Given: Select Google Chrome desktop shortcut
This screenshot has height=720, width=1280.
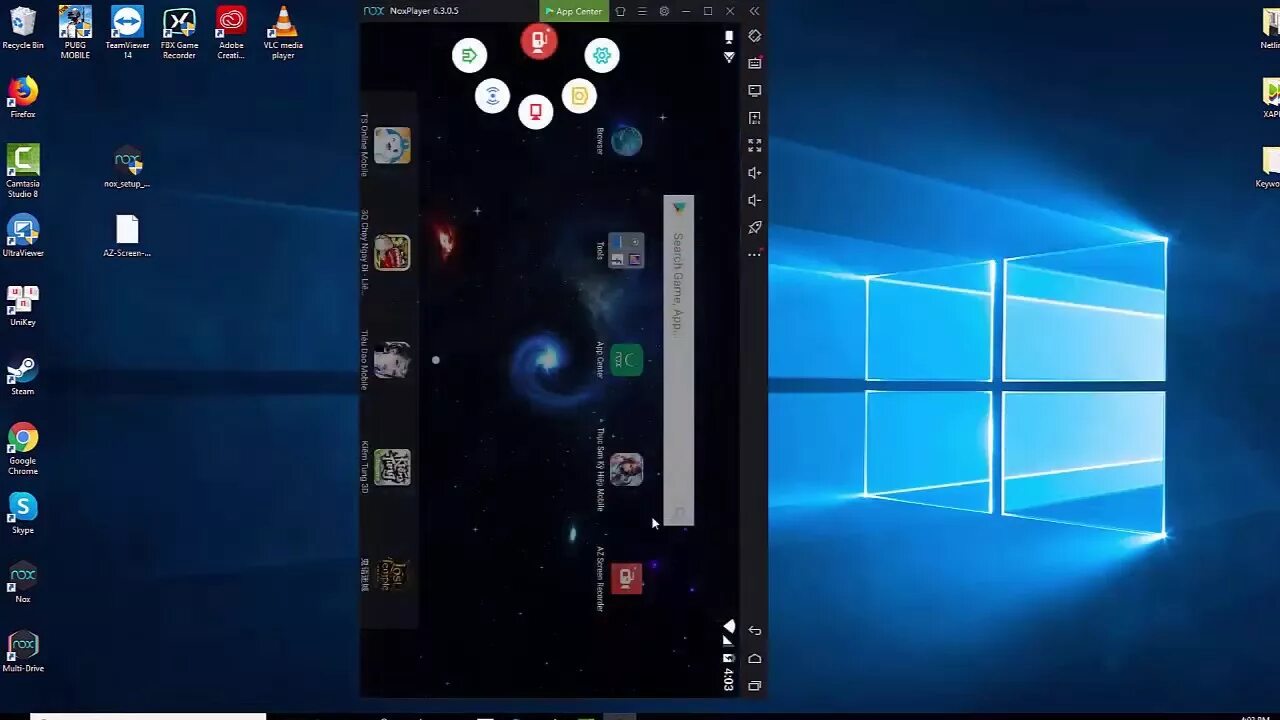Looking at the screenshot, I should tap(23, 448).
